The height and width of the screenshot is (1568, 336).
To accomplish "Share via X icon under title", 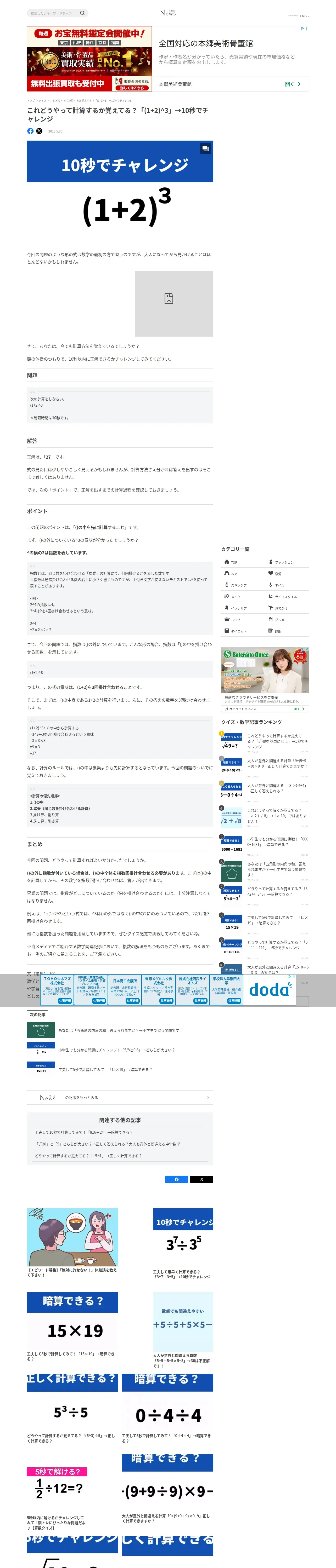I will pyautogui.click(x=39, y=131).
